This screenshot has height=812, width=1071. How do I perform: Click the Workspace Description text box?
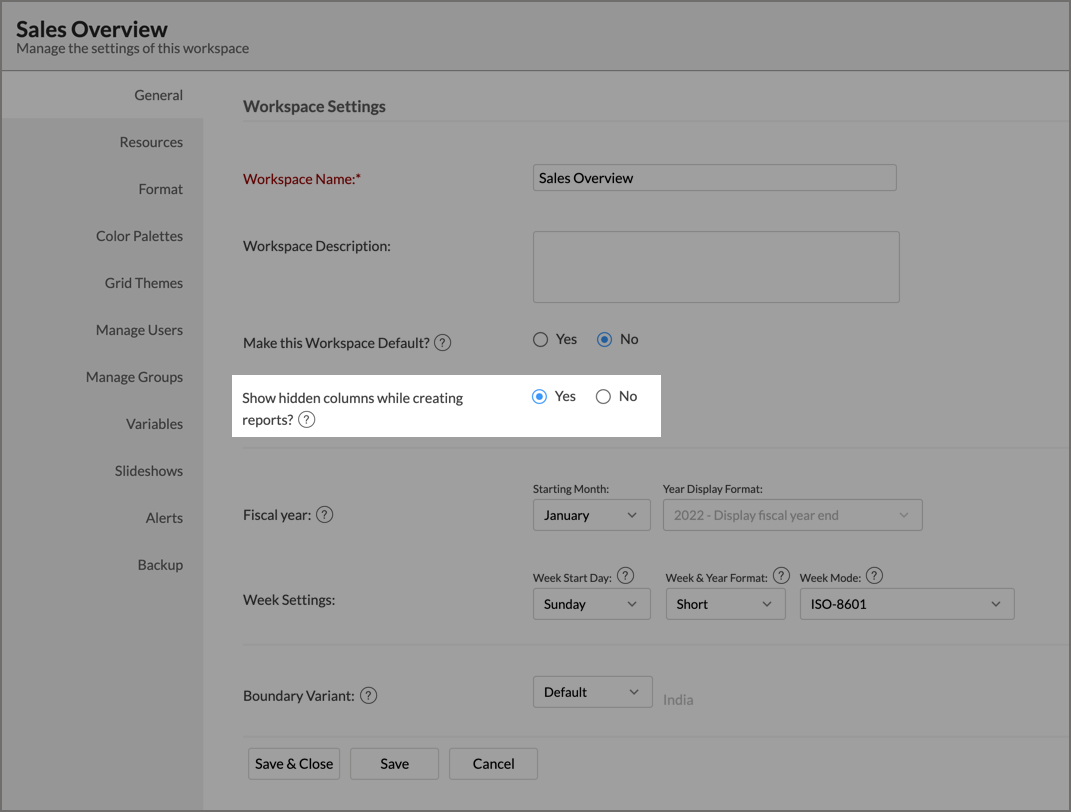716,267
